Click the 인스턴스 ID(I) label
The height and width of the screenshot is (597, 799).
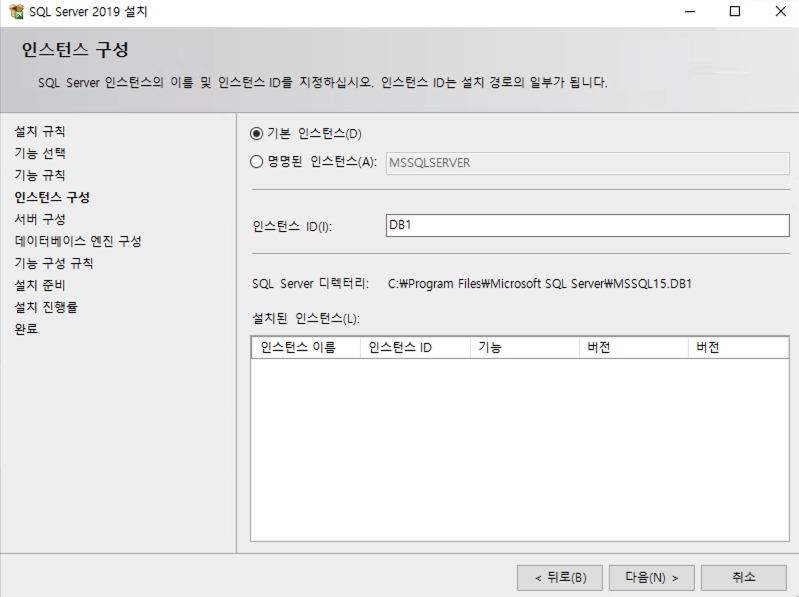pyautogui.click(x=292, y=226)
